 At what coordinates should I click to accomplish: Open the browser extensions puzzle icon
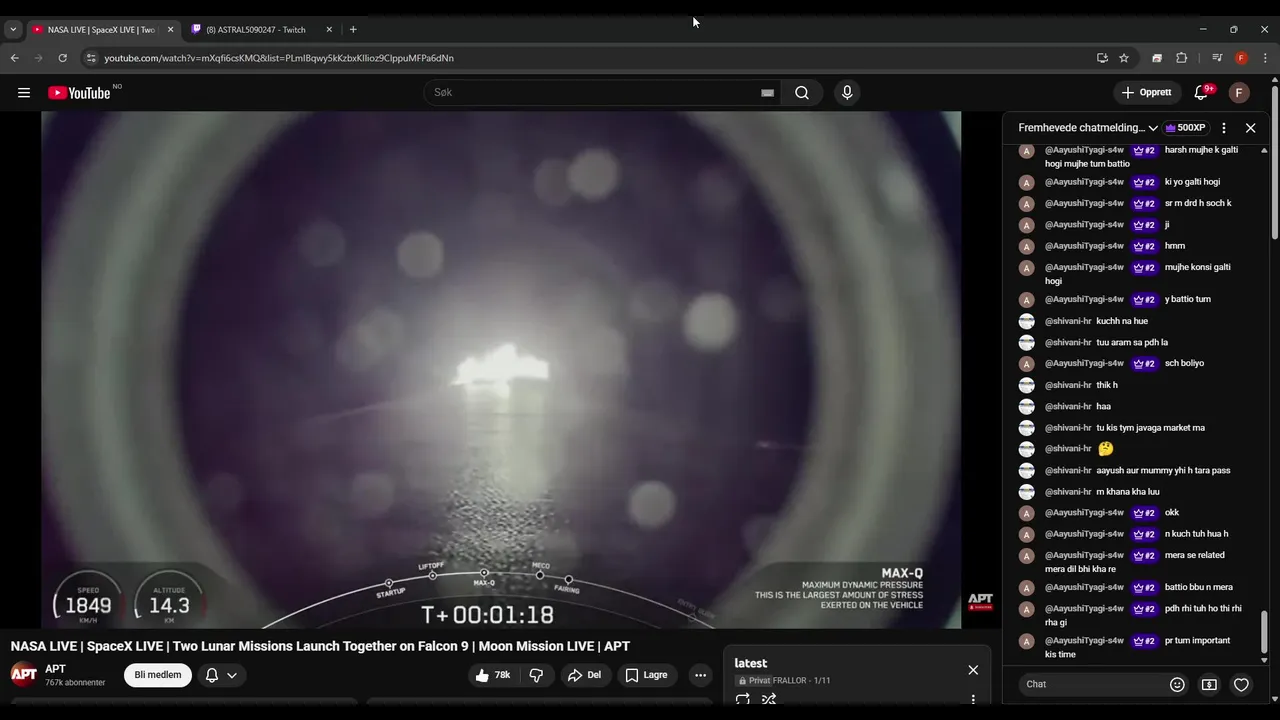[x=1181, y=58]
